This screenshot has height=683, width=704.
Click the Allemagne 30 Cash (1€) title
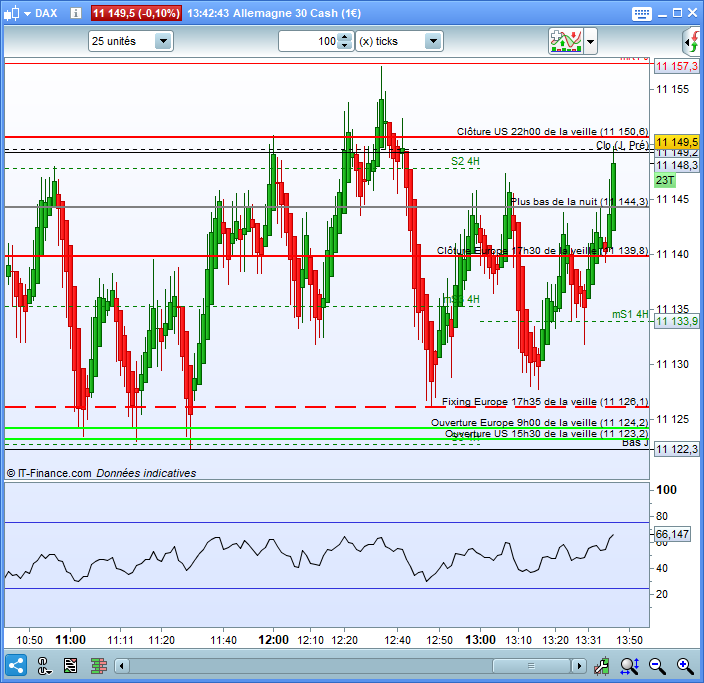point(297,13)
